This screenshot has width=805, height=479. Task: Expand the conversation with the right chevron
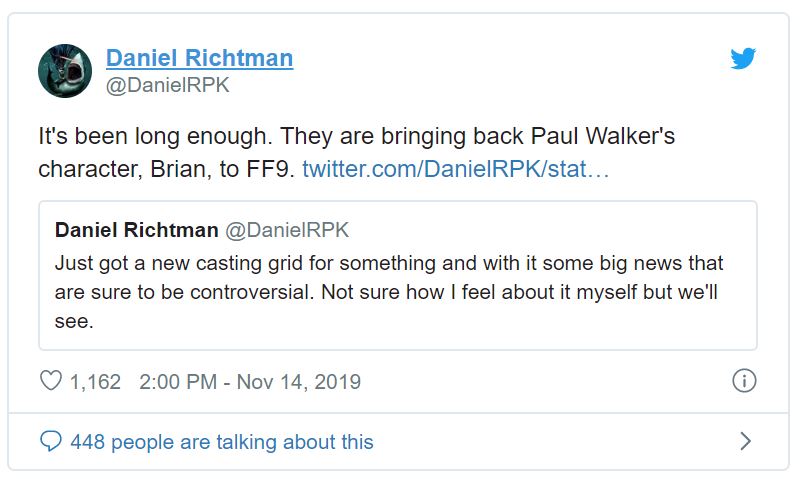(x=744, y=441)
